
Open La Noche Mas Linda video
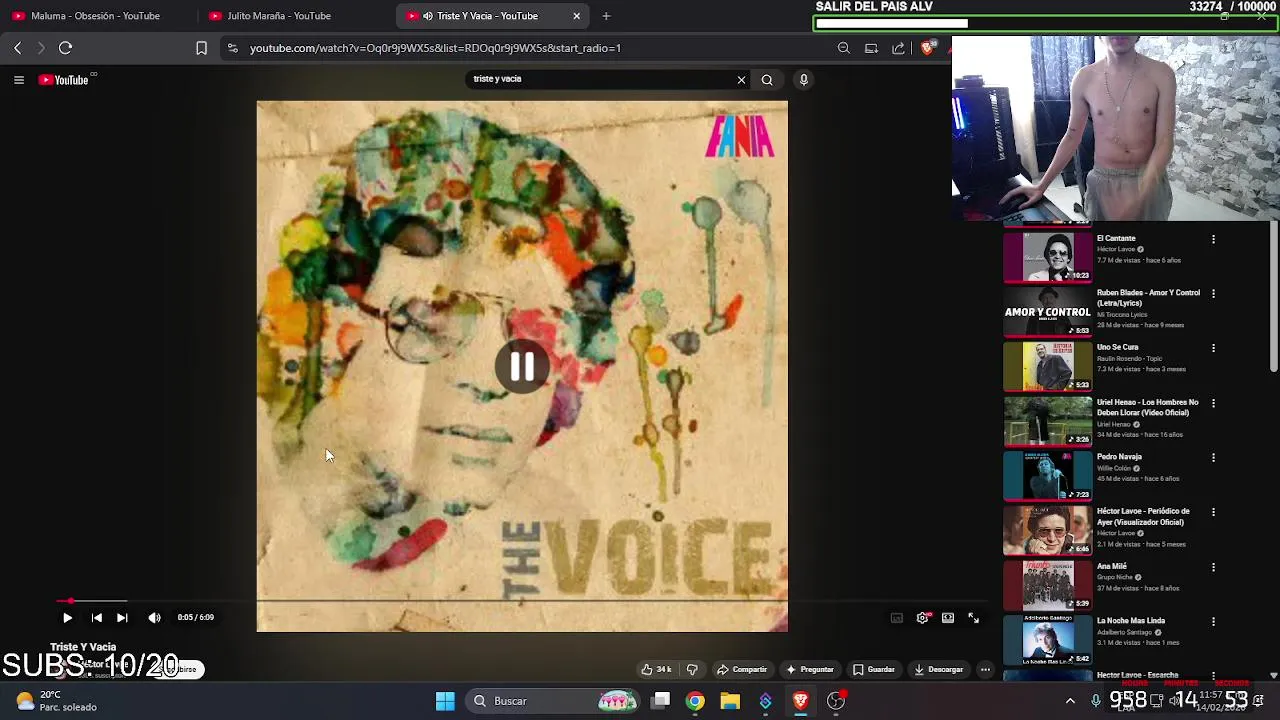tap(1047, 639)
